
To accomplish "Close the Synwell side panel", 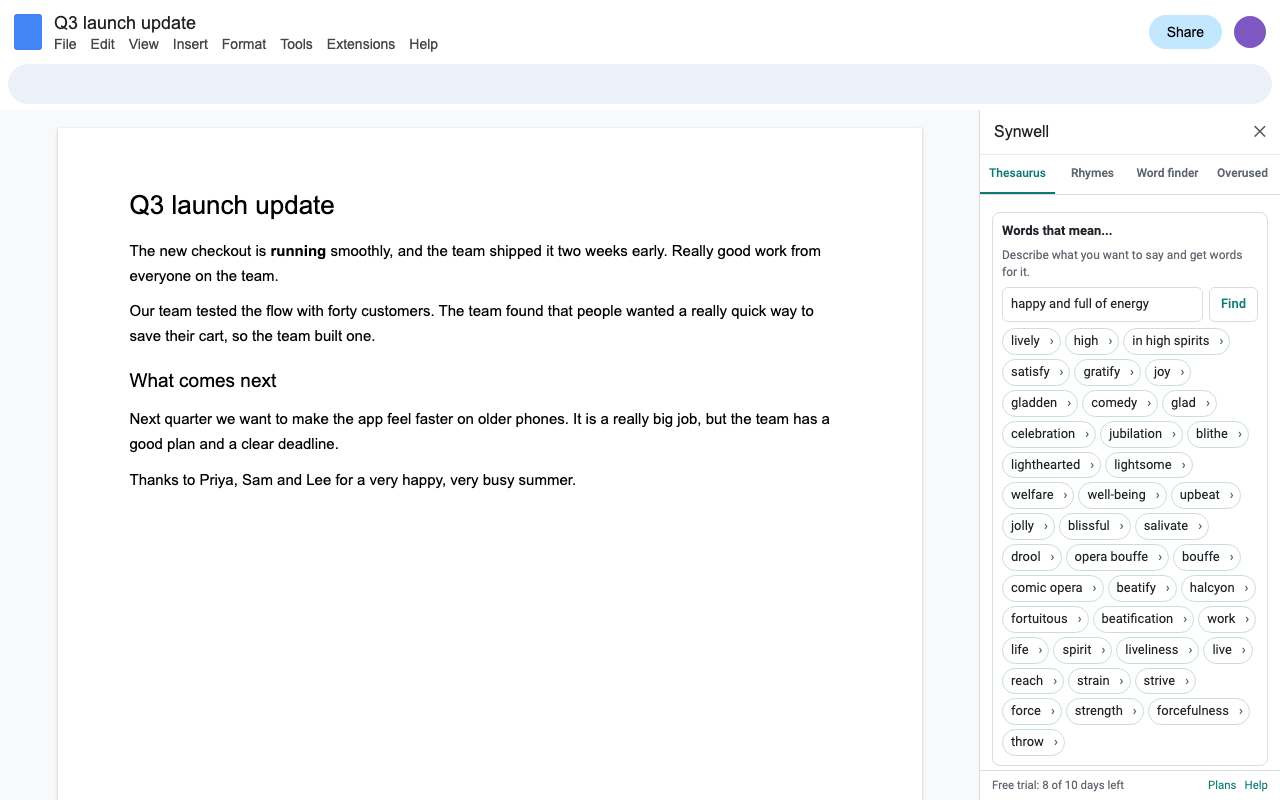I will point(1260,132).
